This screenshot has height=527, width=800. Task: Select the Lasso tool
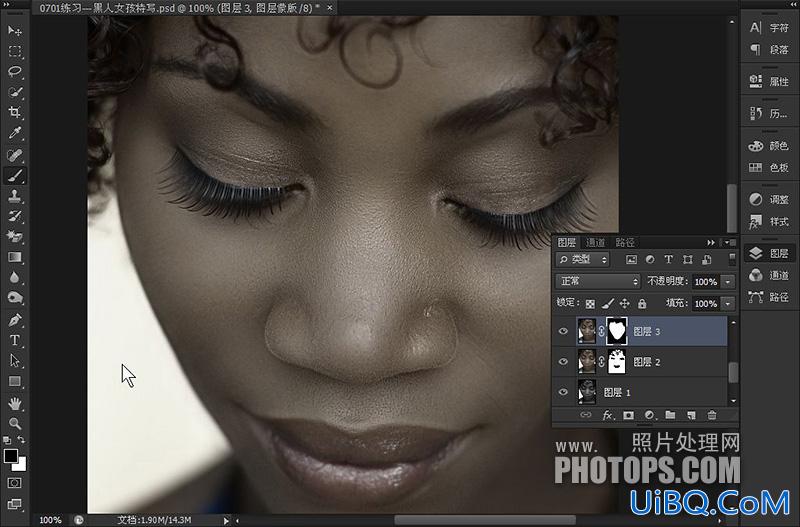coord(15,71)
